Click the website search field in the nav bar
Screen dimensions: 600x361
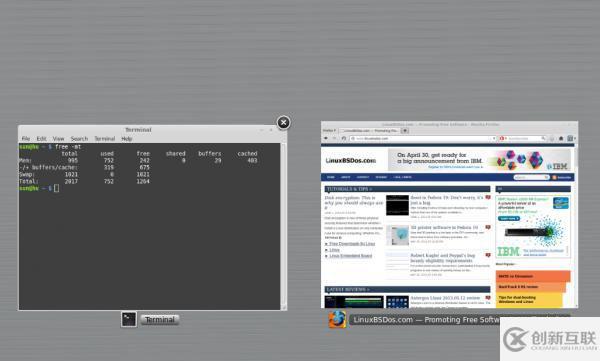(531, 177)
